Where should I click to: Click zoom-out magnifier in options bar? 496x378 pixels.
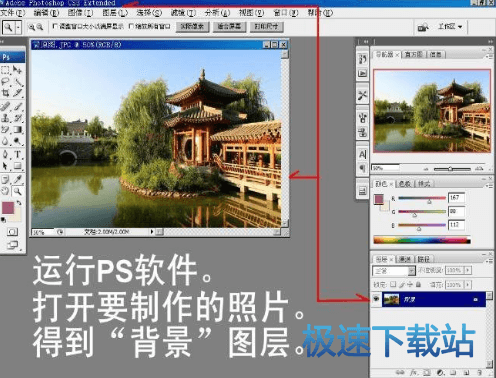point(40,27)
